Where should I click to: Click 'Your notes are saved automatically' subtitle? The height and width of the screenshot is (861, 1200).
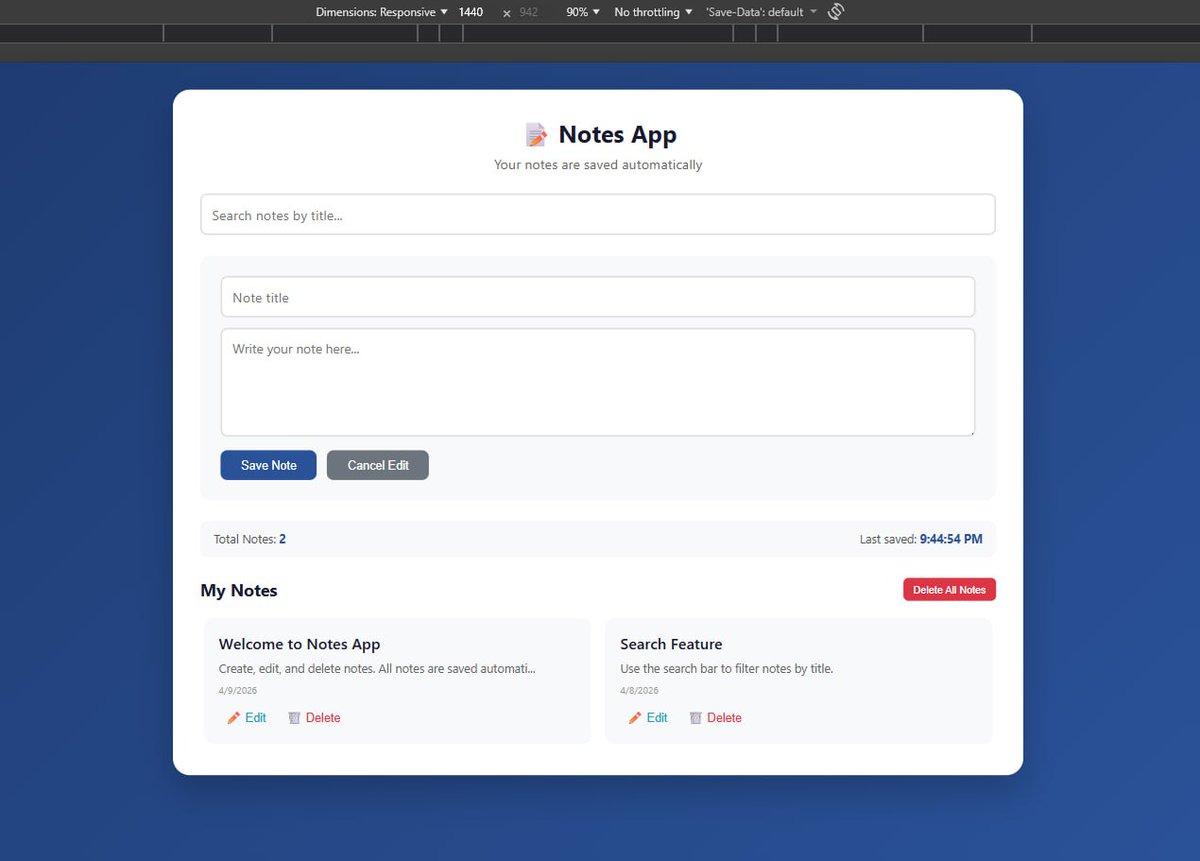pyautogui.click(x=598, y=165)
